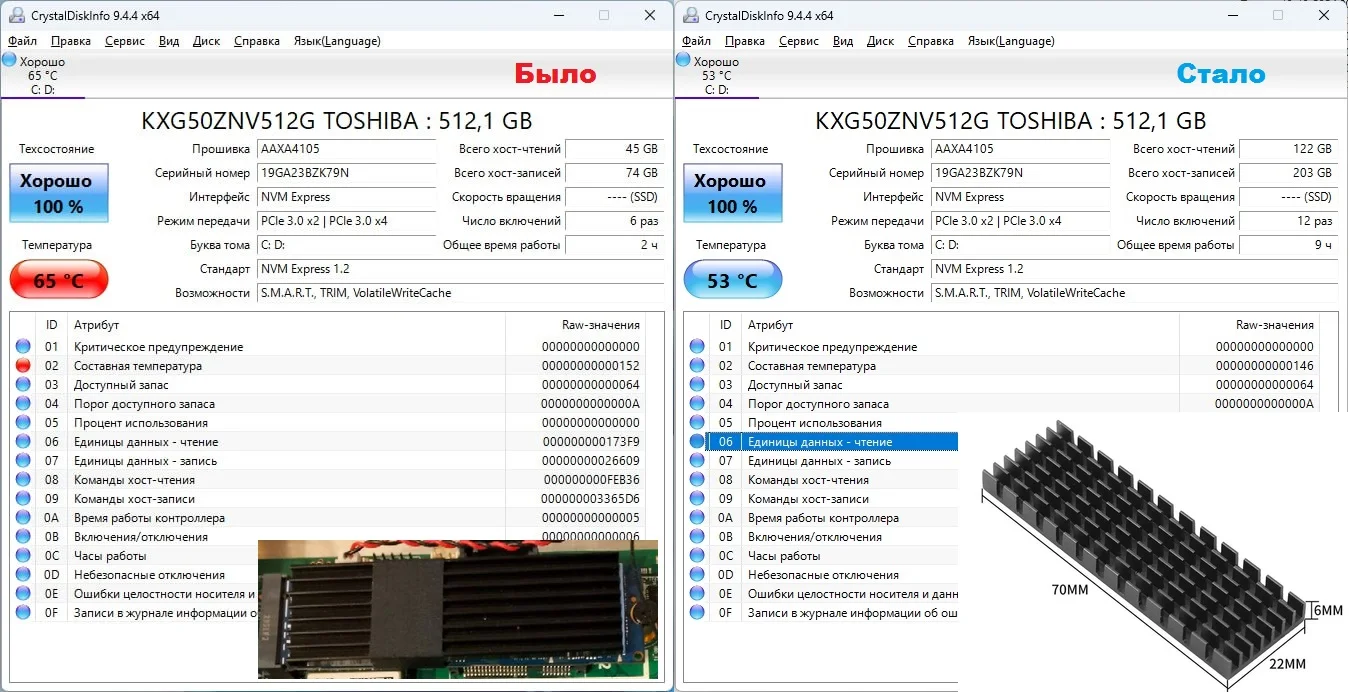The image size is (1349, 692).
Task: Click red 65 °C temperature button
Action: pos(59,280)
